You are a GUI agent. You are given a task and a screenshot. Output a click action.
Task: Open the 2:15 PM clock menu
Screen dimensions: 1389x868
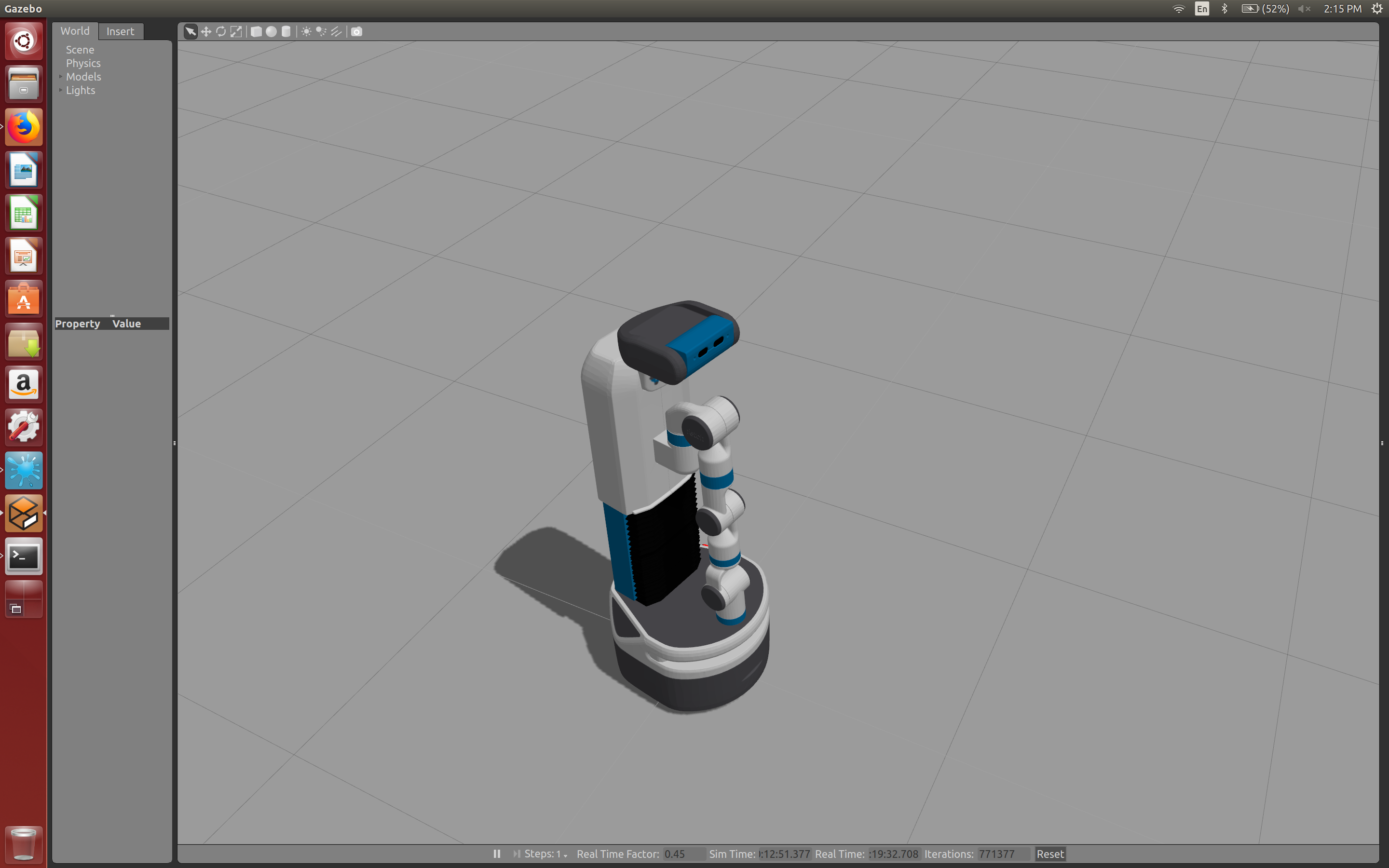1343,9
